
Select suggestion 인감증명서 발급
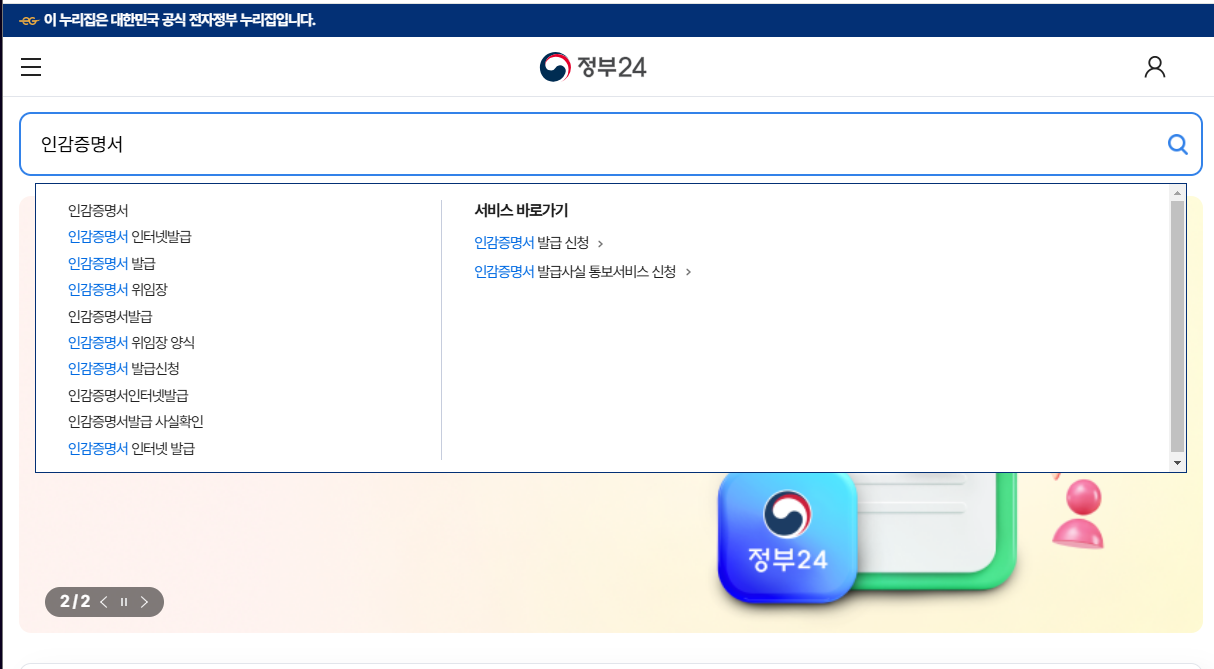pyautogui.click(x=111, y=263)
